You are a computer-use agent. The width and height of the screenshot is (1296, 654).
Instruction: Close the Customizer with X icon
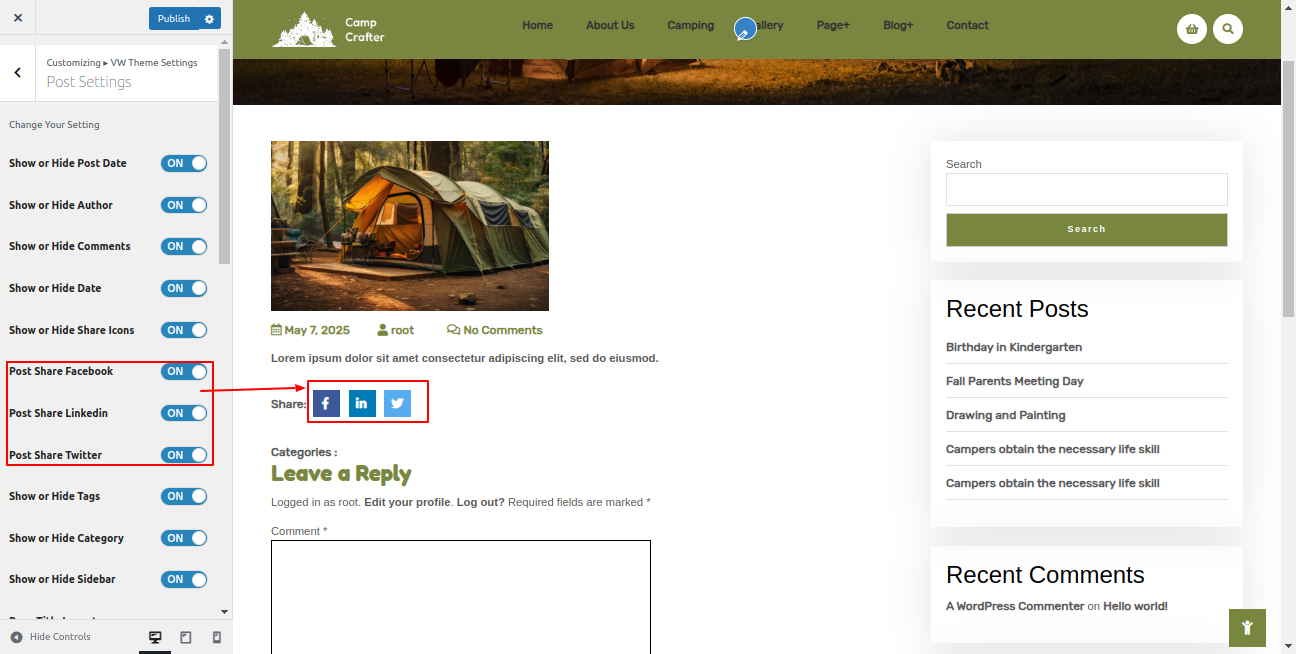[18, 18]
